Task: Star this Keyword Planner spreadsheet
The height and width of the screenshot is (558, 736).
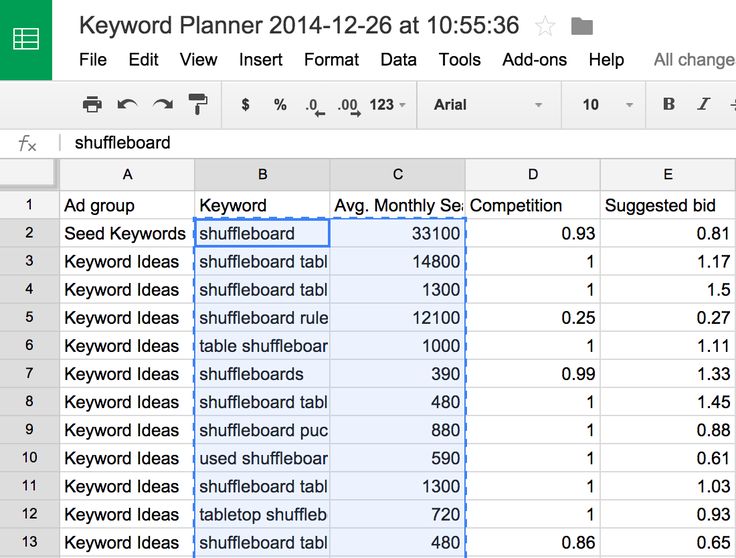Action: (545, 26)
